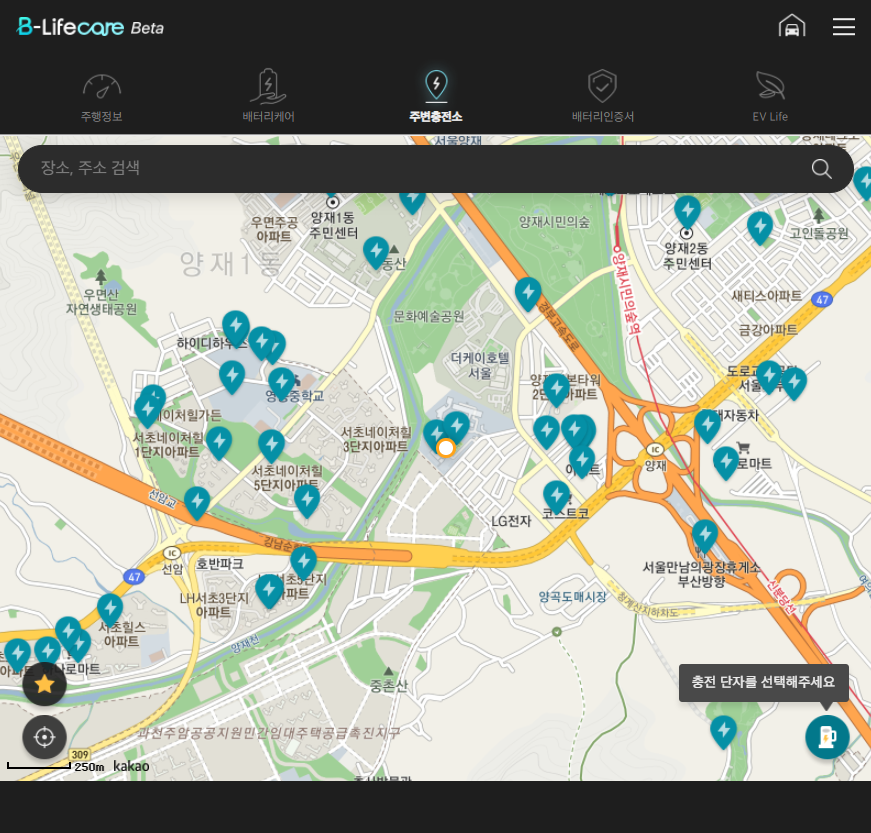This screenshot has width=871, height=833.
Task: Click the magnifier search icon
Action: point(821,168)
